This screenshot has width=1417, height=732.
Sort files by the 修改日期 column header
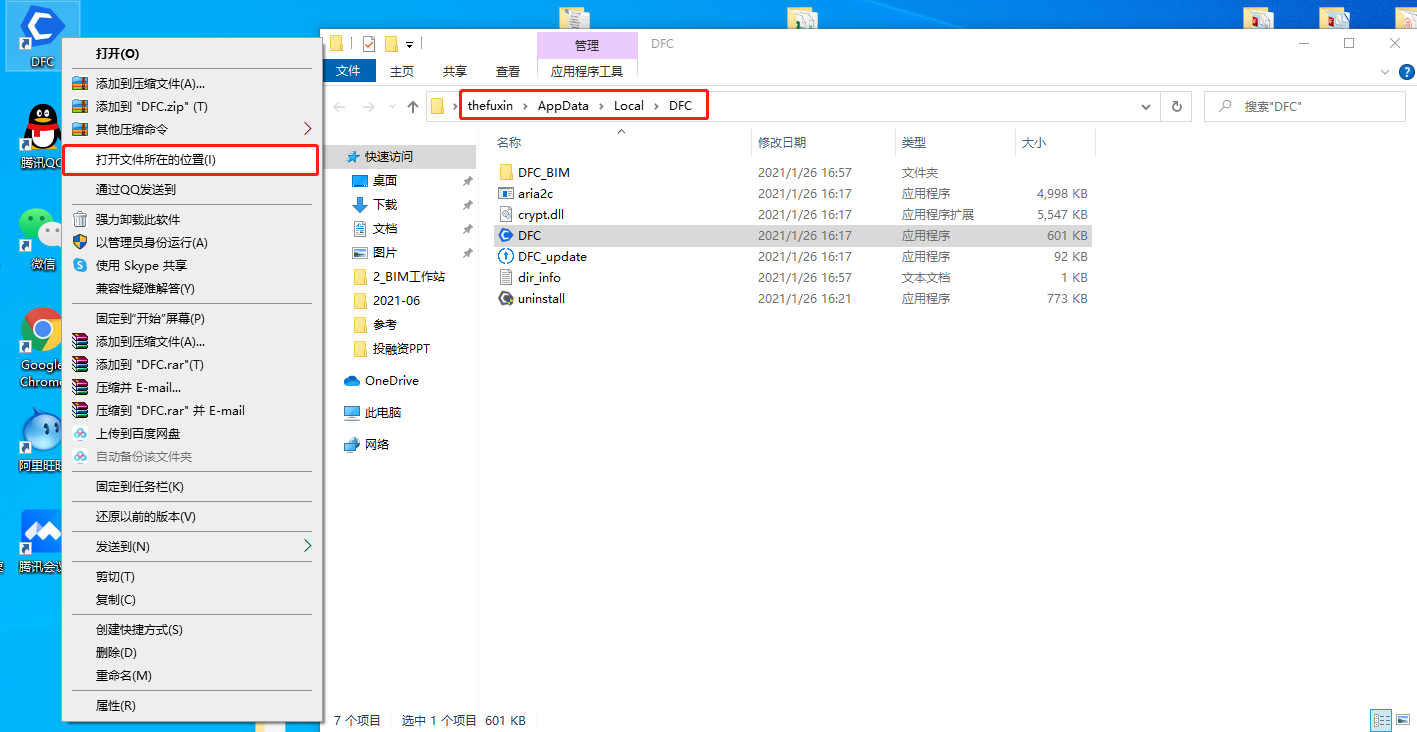782,143
